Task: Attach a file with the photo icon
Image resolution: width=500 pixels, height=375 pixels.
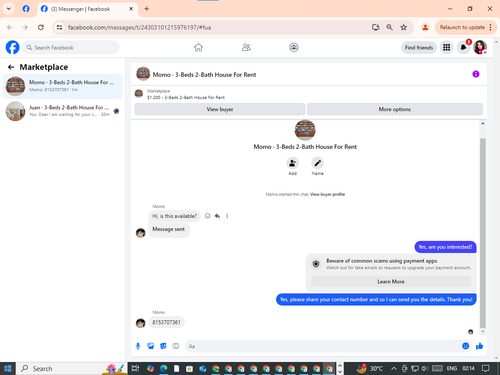Action: [x=151, y=346]
